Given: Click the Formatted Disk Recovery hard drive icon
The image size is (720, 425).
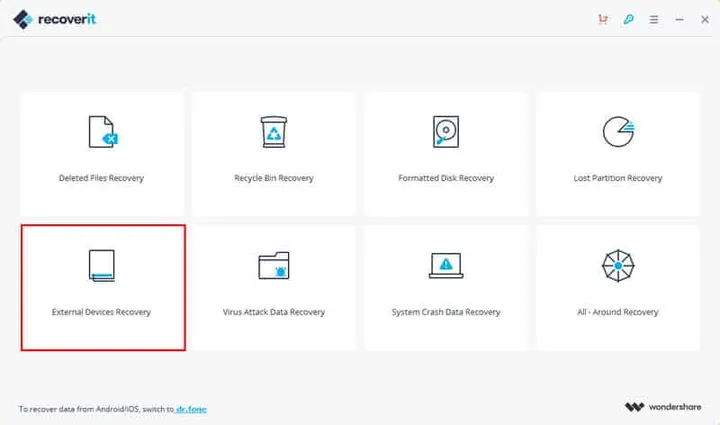Looking at the screenshot, I should [446, 132].
